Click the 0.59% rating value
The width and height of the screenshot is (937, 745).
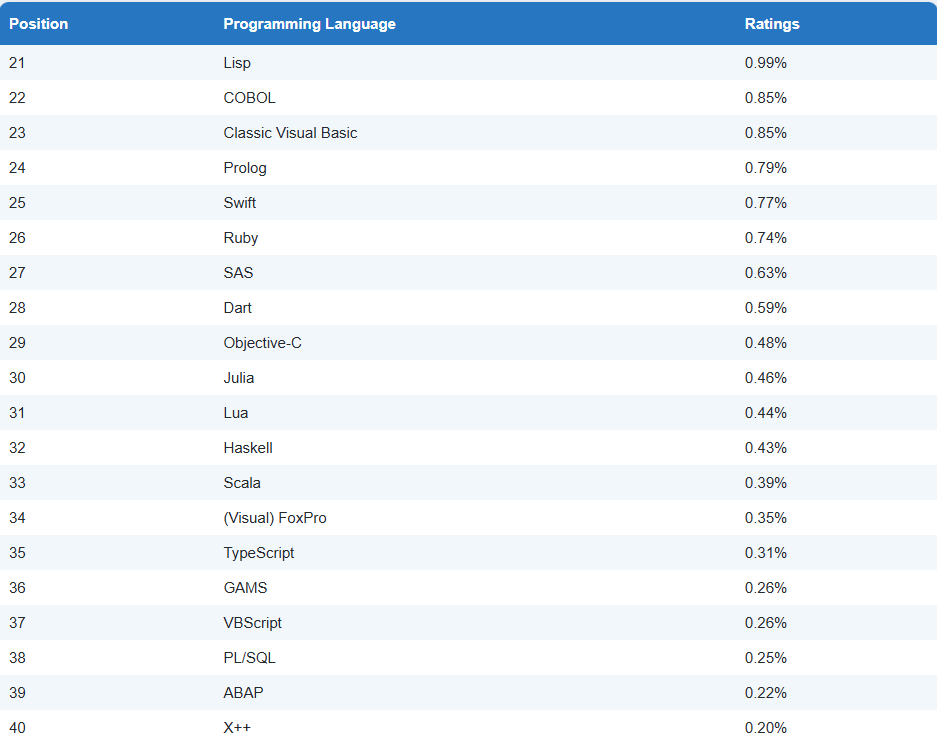(765, 308)
